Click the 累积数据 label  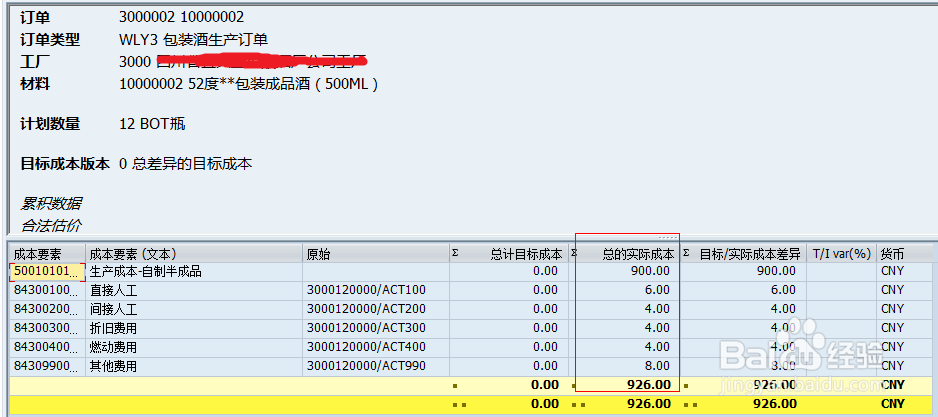point(51,203)
